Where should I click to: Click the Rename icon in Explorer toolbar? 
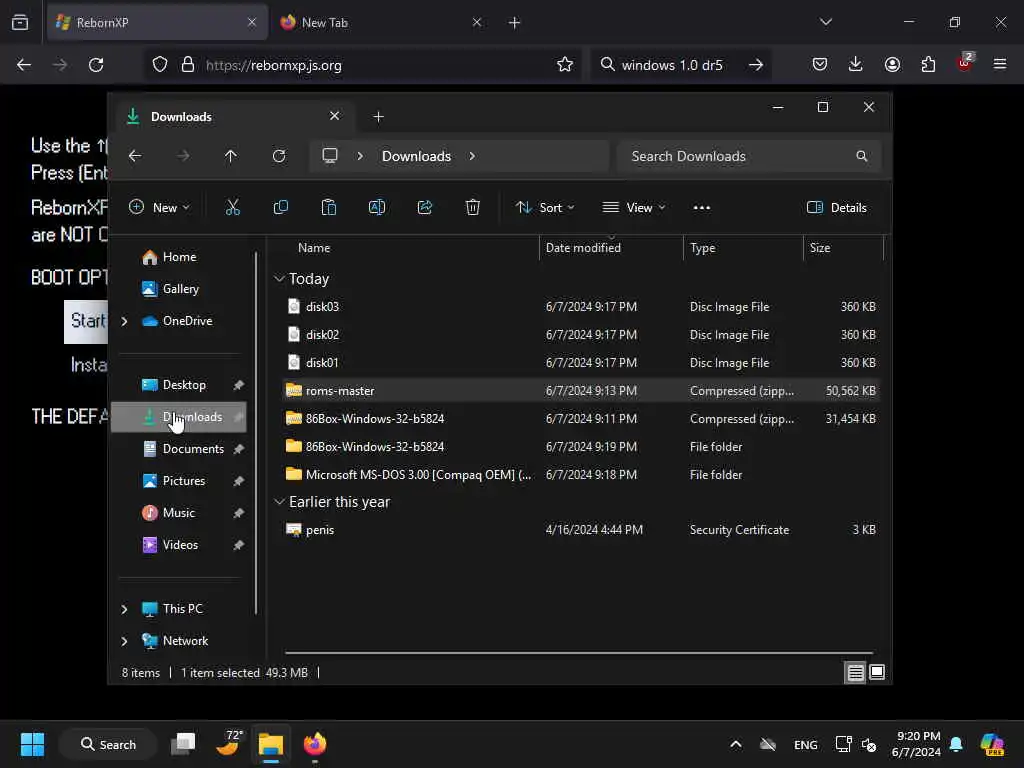tap(377, 208)
